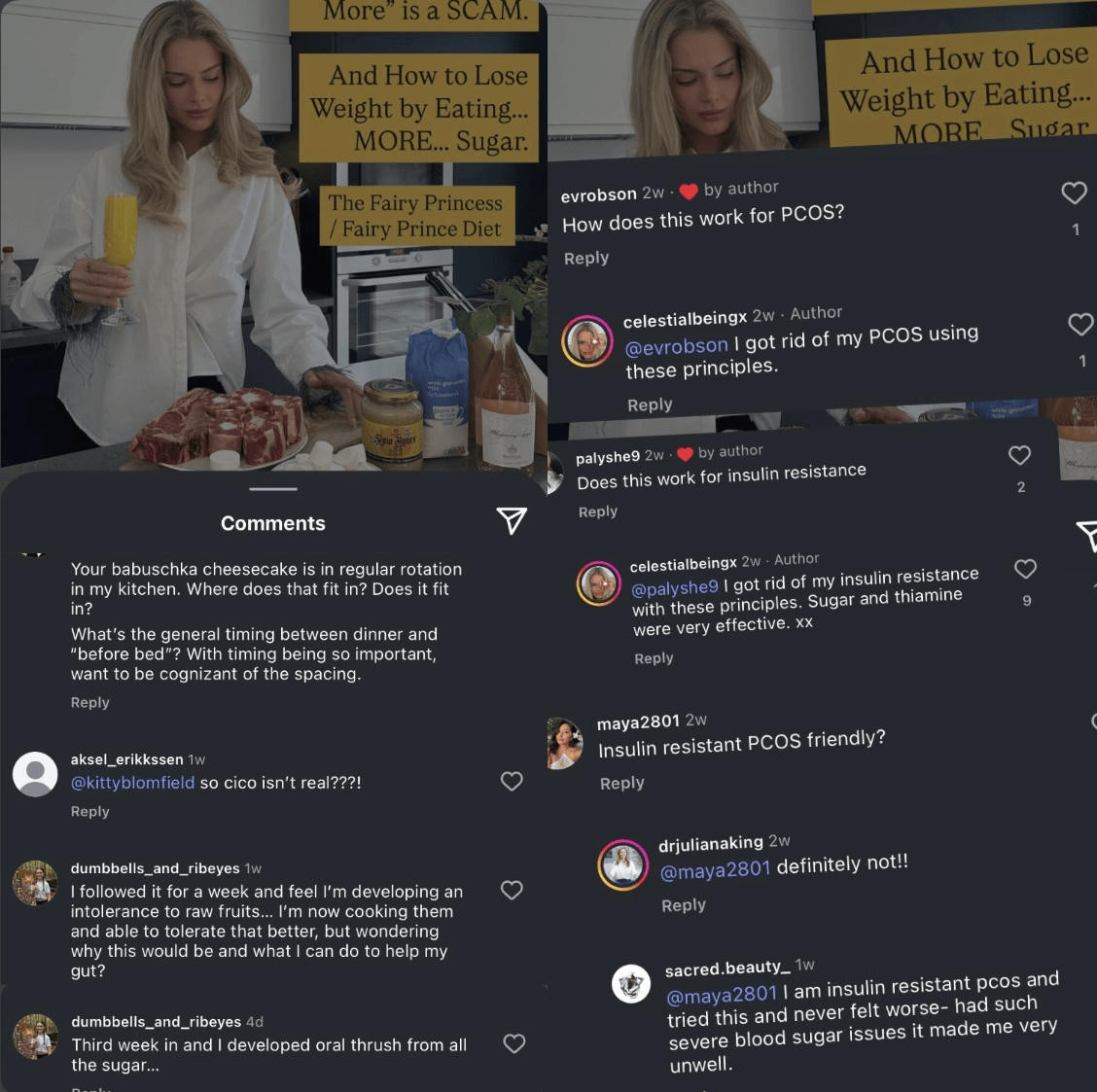Viewport: 1097px width, 1092px height.
Task: Open the @maya2801 mention in drjulianaking's reply
Action: point(715,869)
